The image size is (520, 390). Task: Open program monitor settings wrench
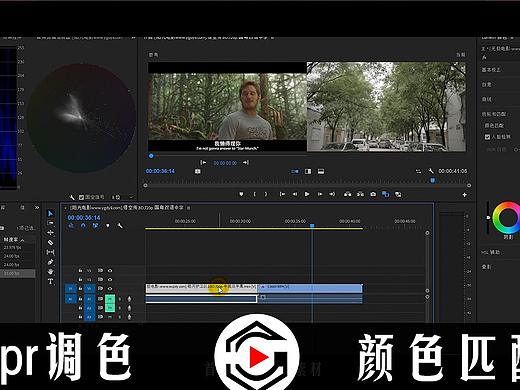(431, 171)
